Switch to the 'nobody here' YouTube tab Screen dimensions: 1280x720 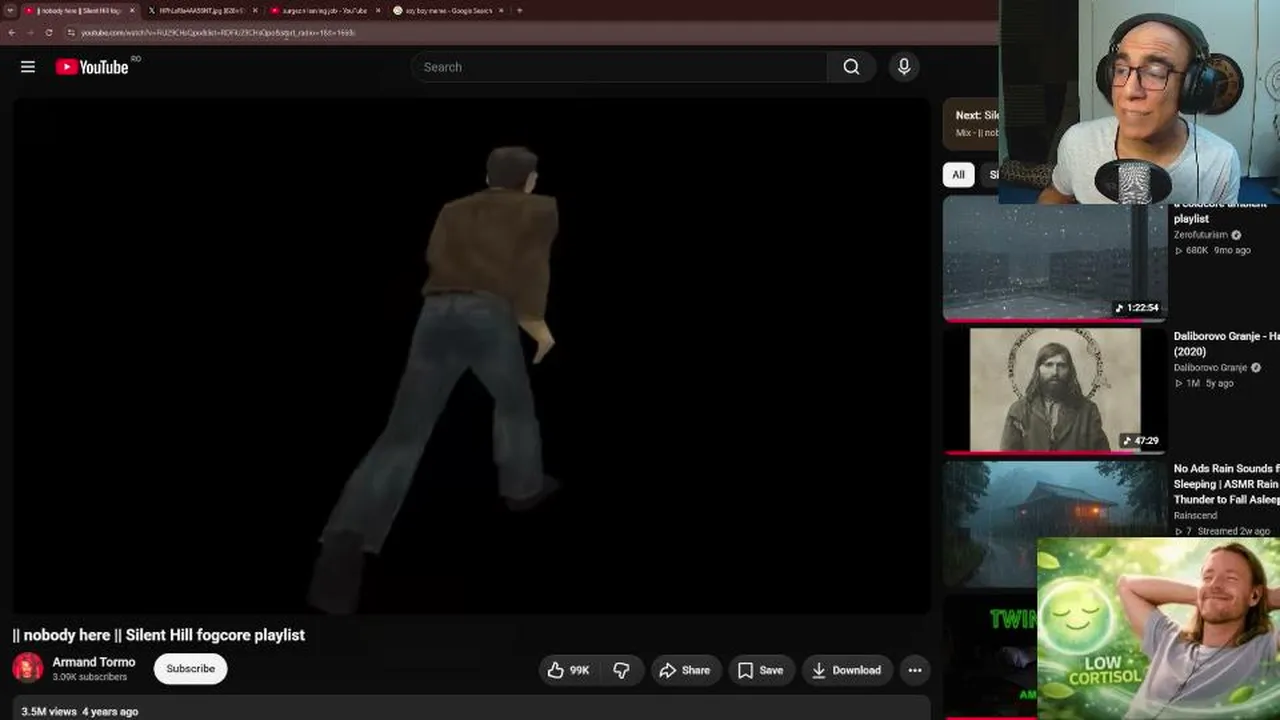pyautogui.click(x=79, y=10)
